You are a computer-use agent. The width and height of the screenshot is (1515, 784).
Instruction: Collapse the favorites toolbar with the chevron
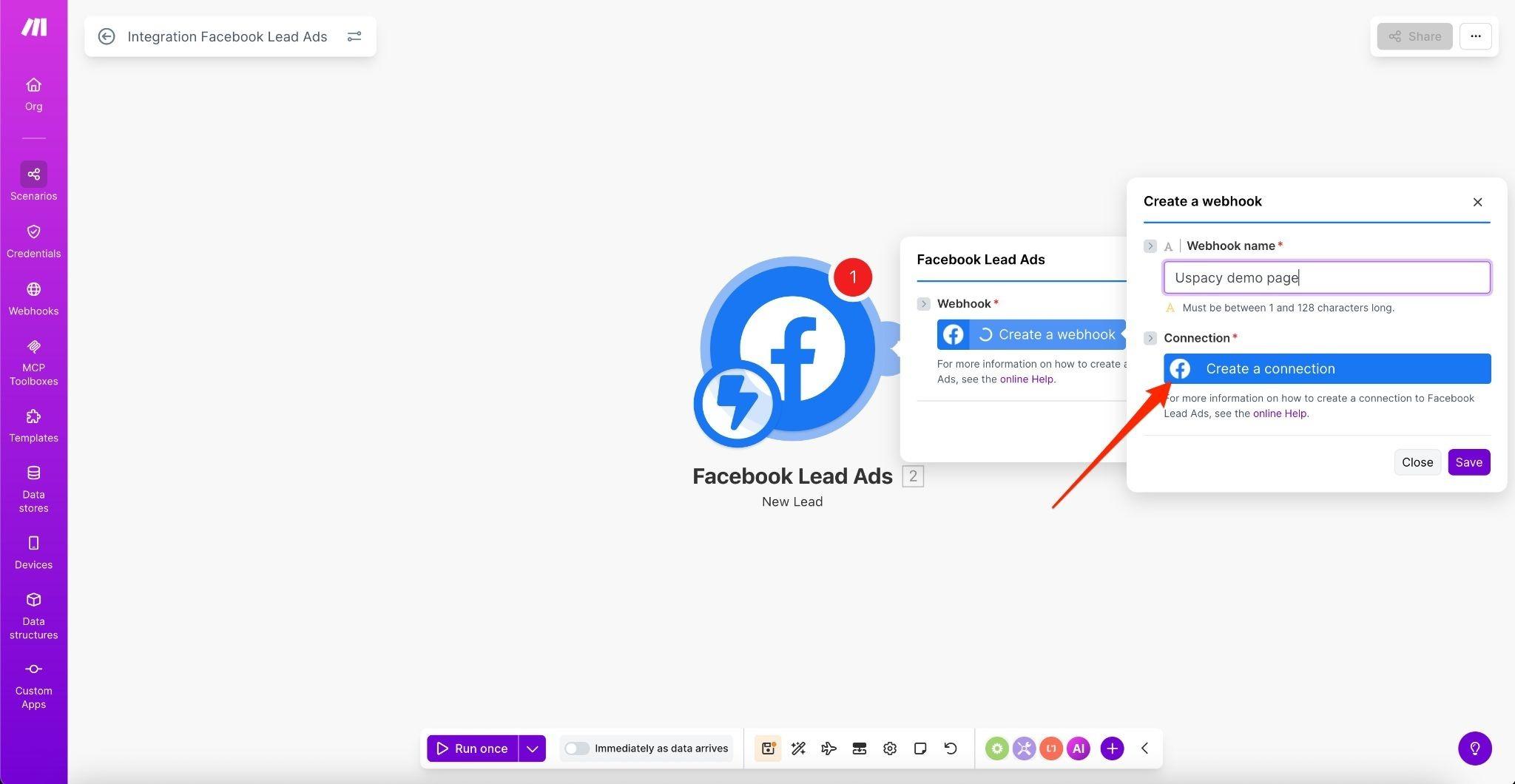1144,748
